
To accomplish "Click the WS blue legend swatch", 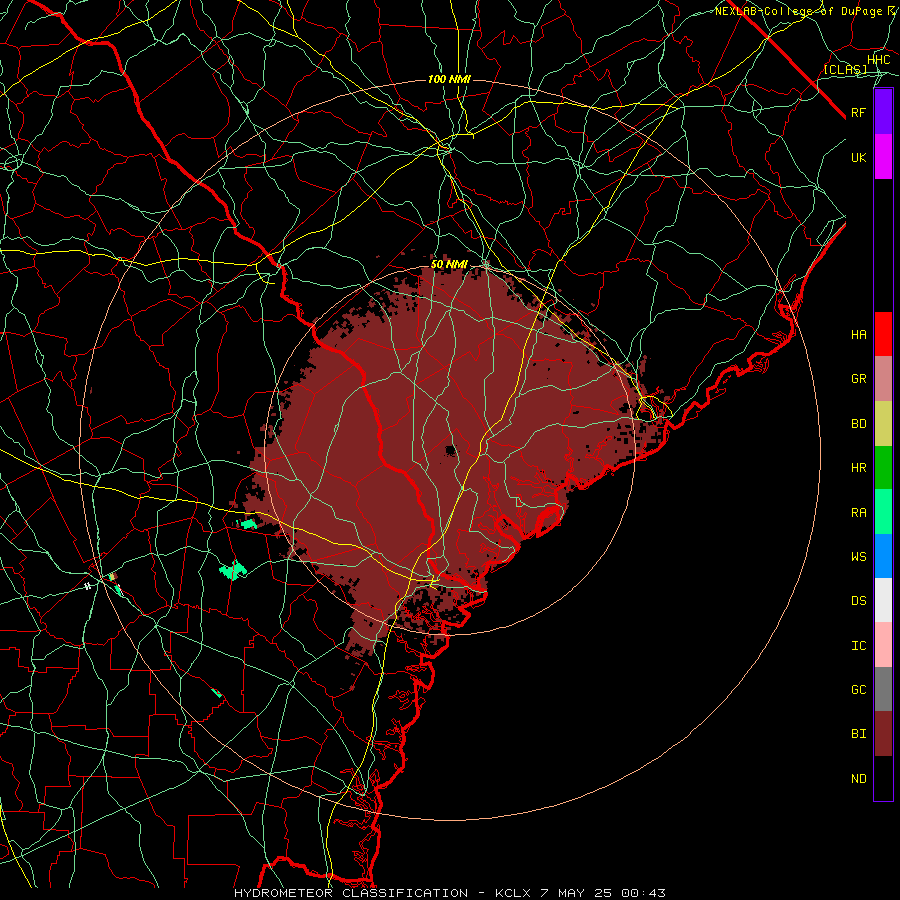I will pos(883,556).
